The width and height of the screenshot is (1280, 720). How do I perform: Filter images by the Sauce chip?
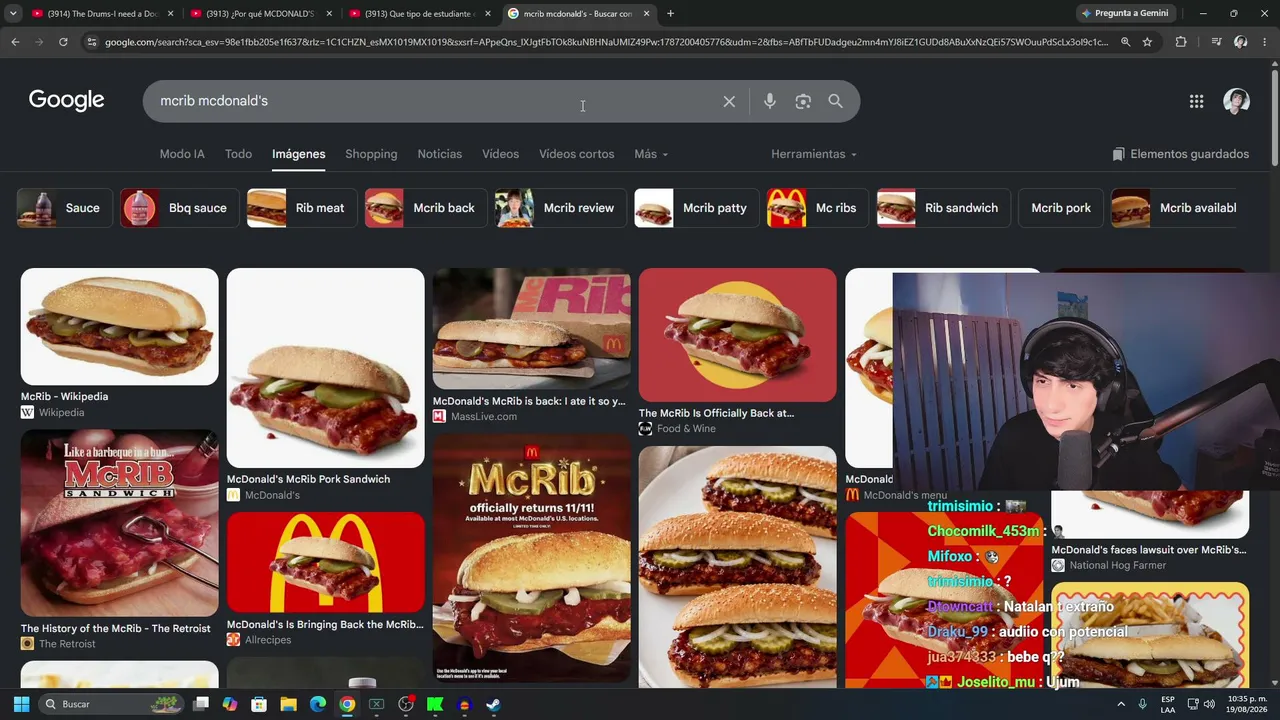click(x=64, y=208)
